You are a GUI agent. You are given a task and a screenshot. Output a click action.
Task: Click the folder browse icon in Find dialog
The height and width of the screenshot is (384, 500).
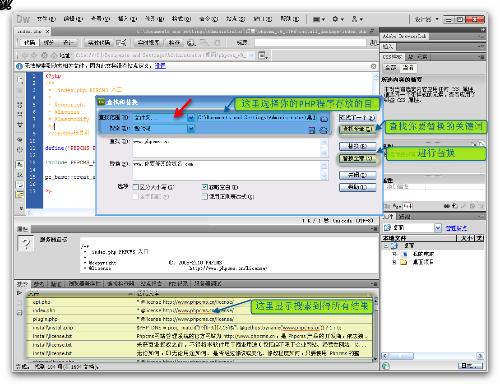pyautogui.click(x=324, y=118)
